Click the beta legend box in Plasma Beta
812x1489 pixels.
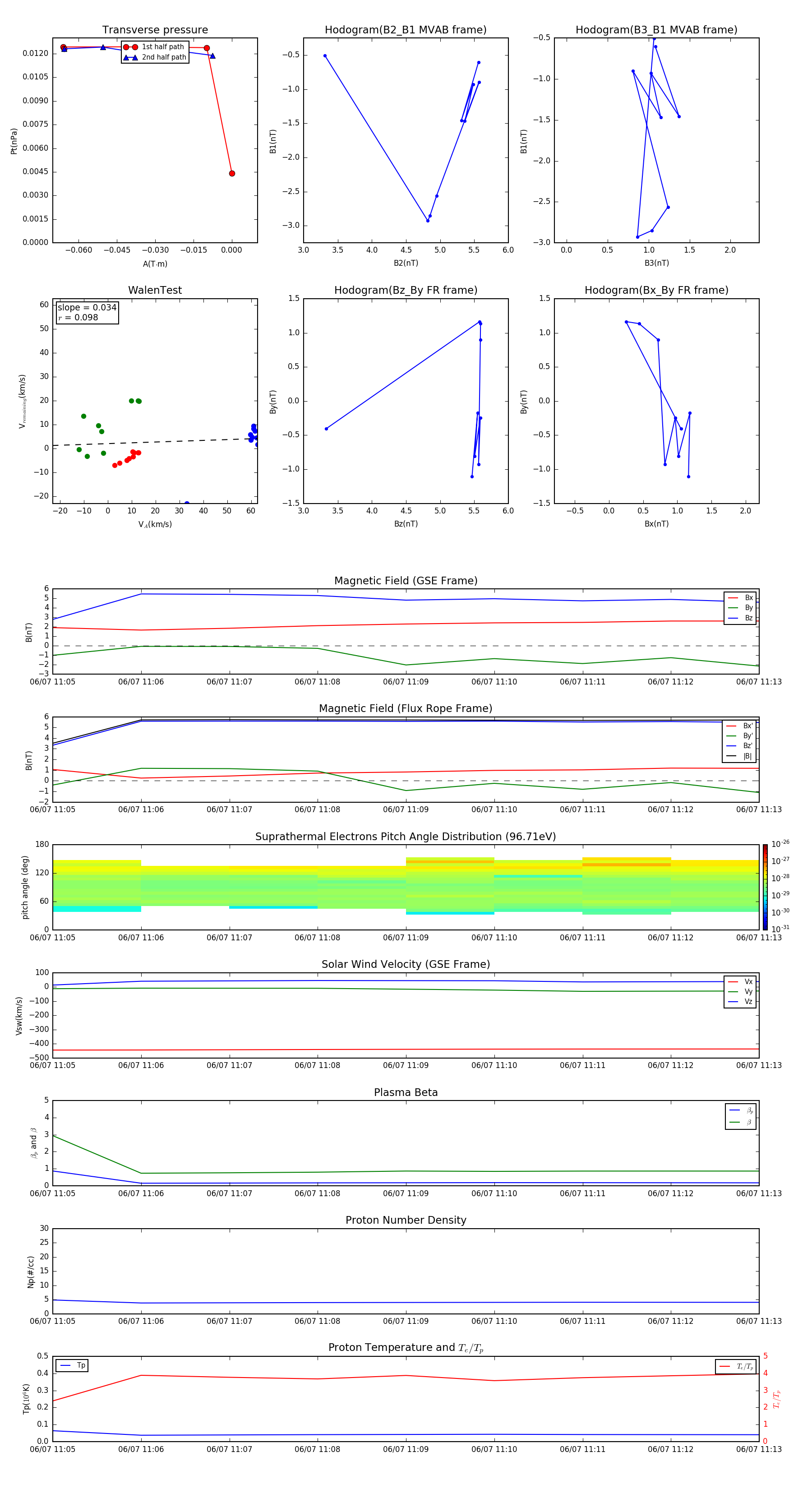741,1117
